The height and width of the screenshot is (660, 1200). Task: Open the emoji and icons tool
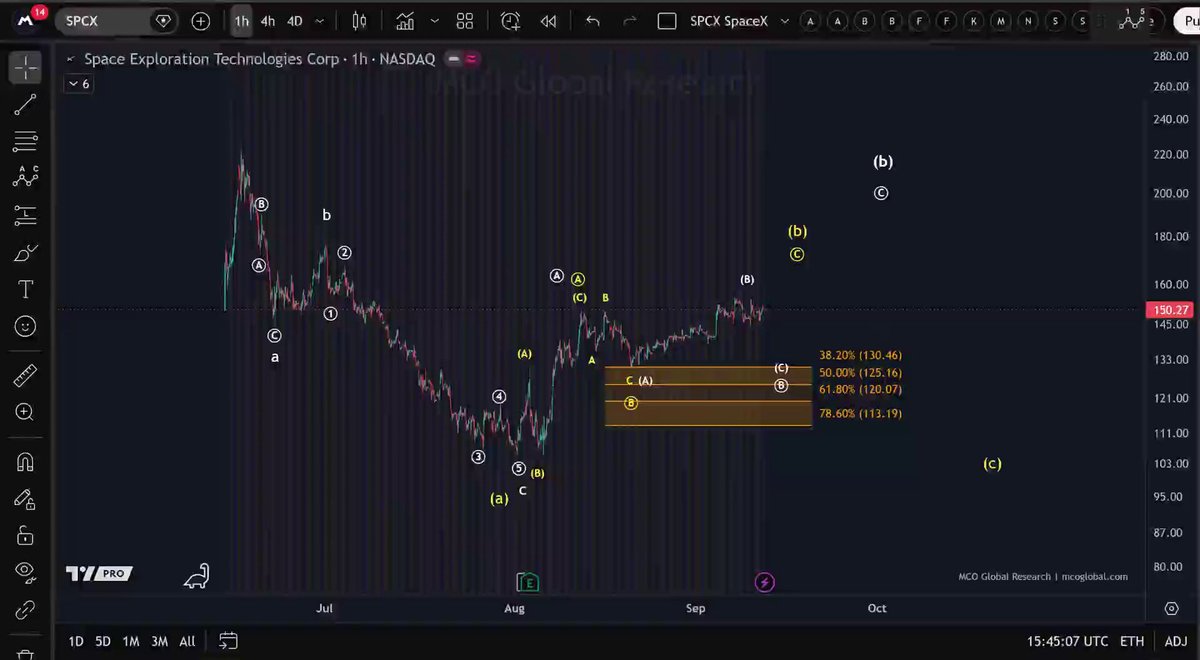pyautogui.click(x=25, y=326)
